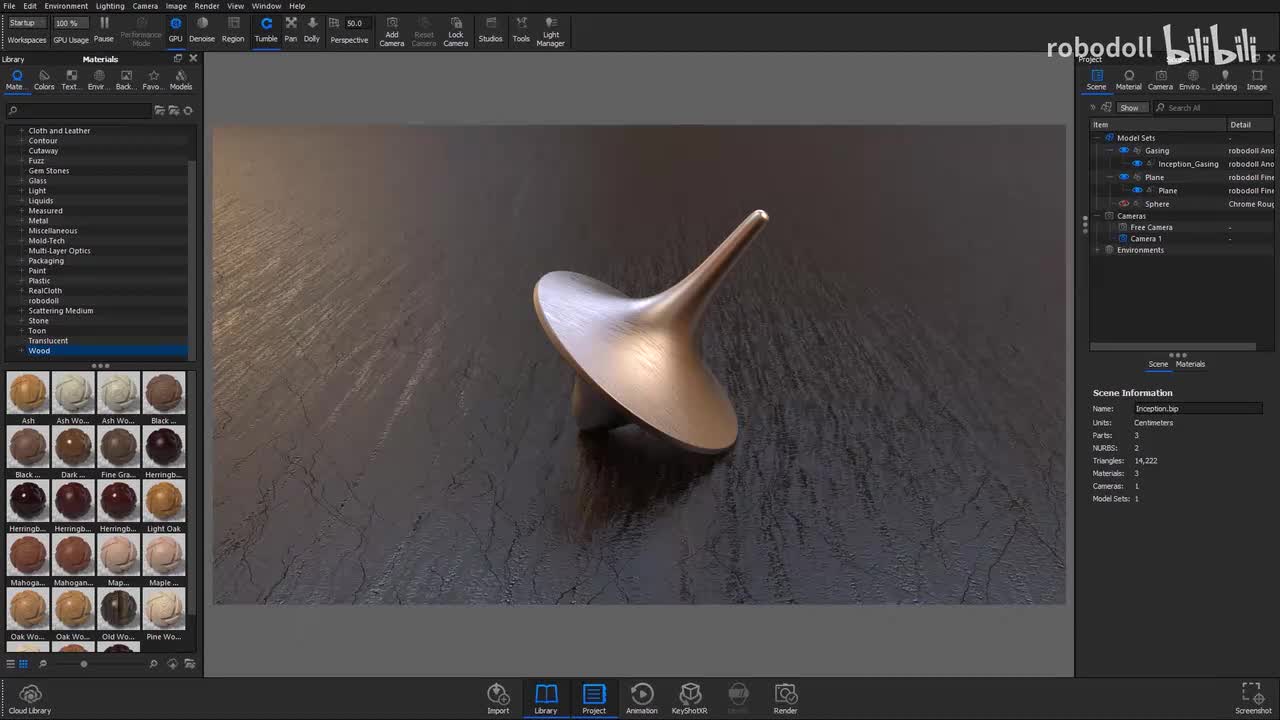Open the Cloud Library

pyautogui.click(x=30, y=699)
